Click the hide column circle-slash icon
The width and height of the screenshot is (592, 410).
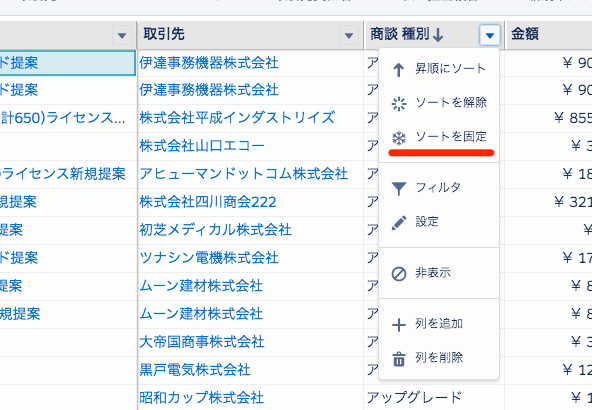point(399,274)
